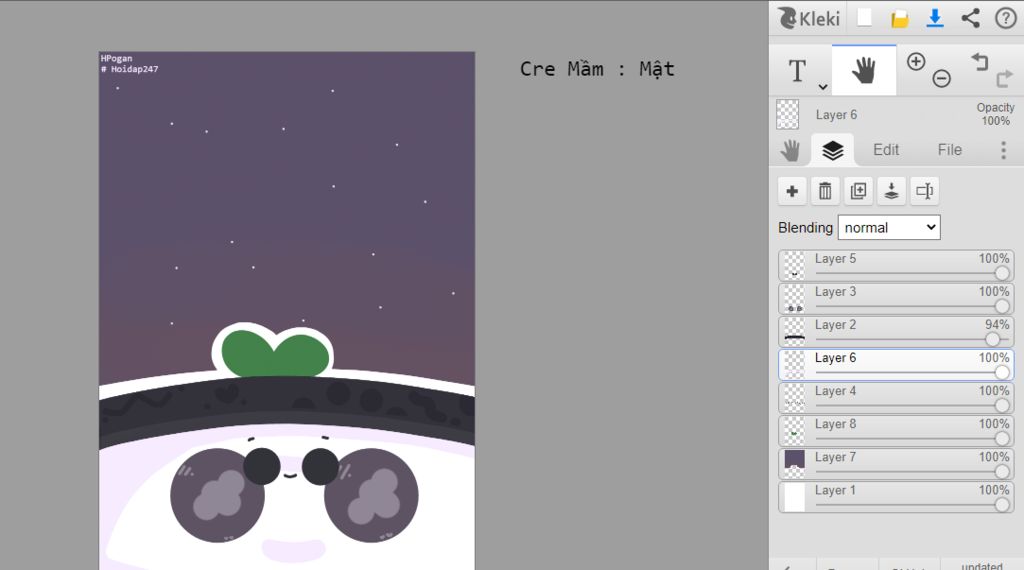Share the drawing via share icon
The width and height of the screenshot is (1024, 570).
point(970,18)
